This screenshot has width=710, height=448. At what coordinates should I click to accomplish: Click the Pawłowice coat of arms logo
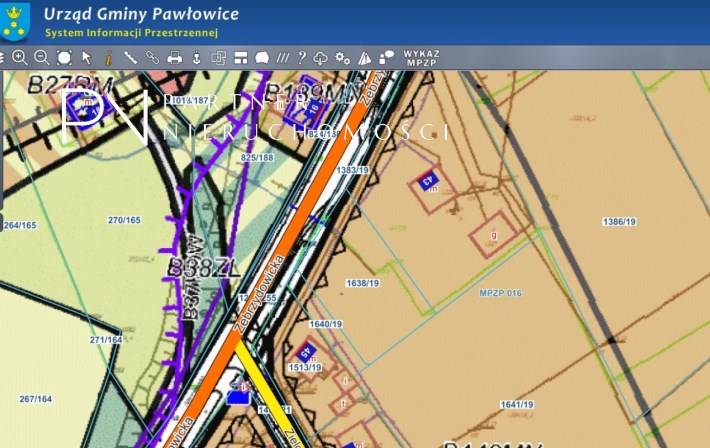17,21
